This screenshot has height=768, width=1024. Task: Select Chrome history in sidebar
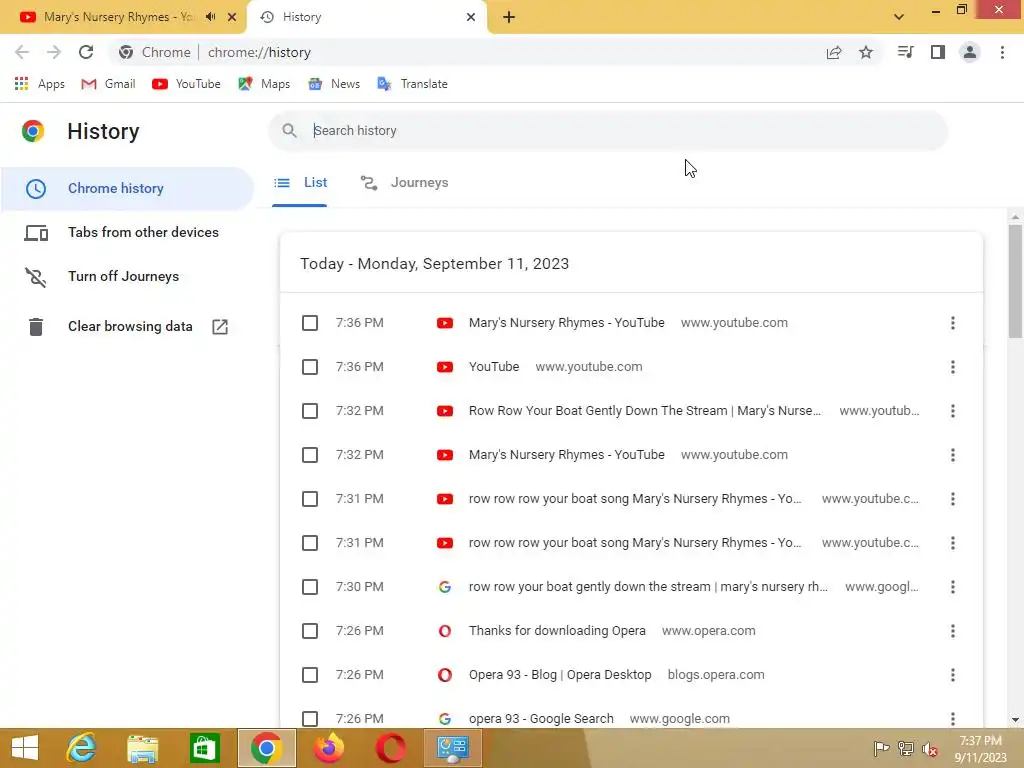pyautogui.click(x=127, y=188)
